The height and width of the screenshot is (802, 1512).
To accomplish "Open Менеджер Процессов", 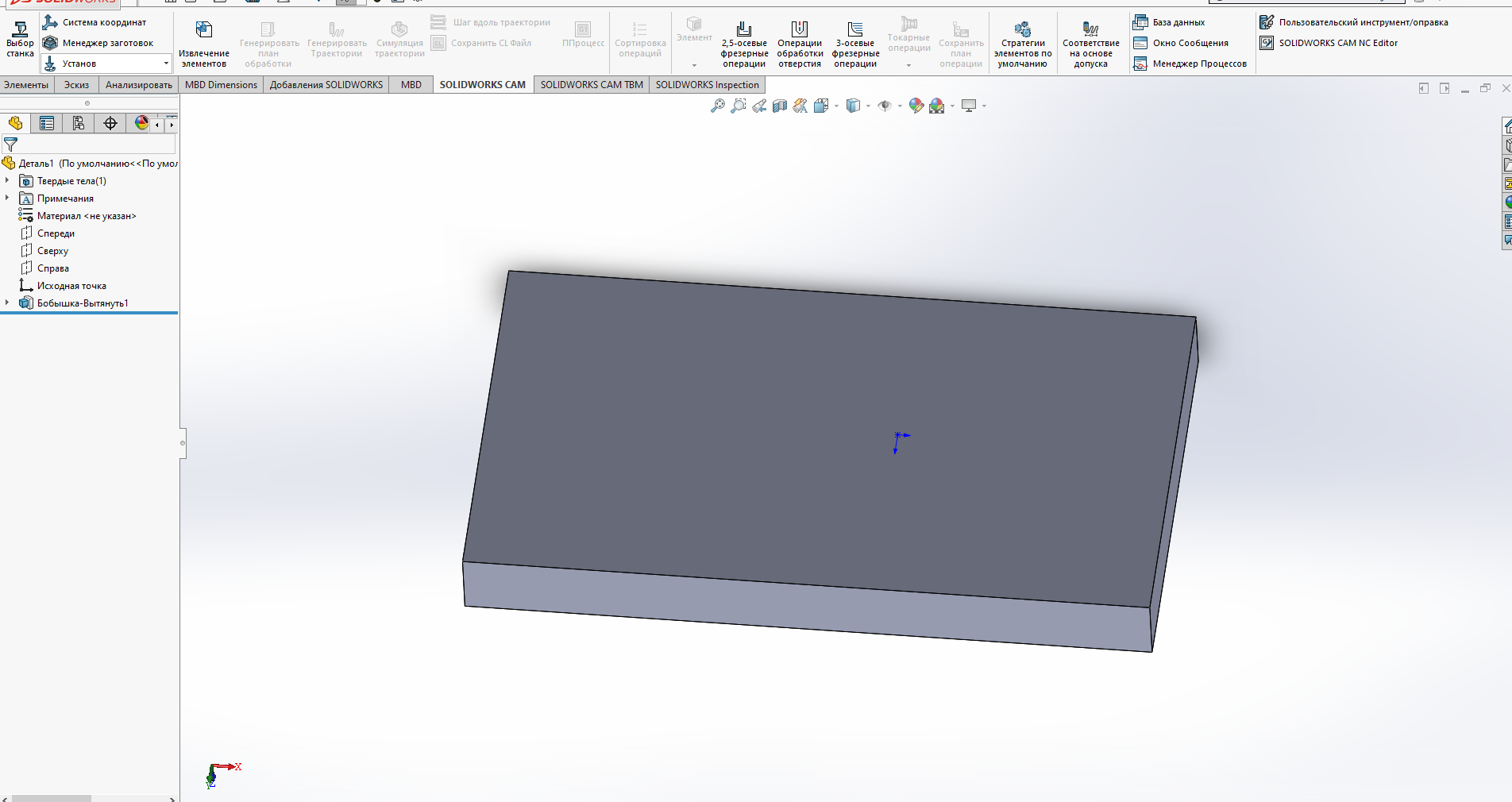I will click(1190, 64).
